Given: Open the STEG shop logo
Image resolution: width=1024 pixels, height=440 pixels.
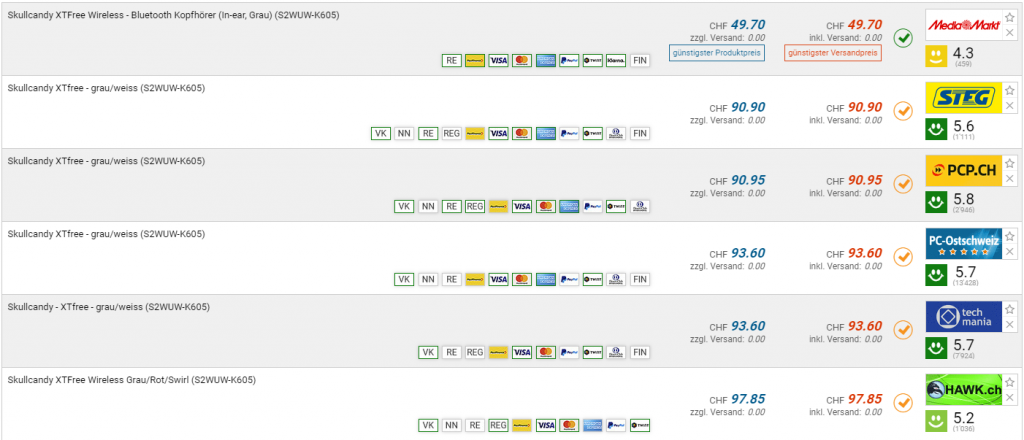Looking at the screenshot, I should click(x=962, y=98).
